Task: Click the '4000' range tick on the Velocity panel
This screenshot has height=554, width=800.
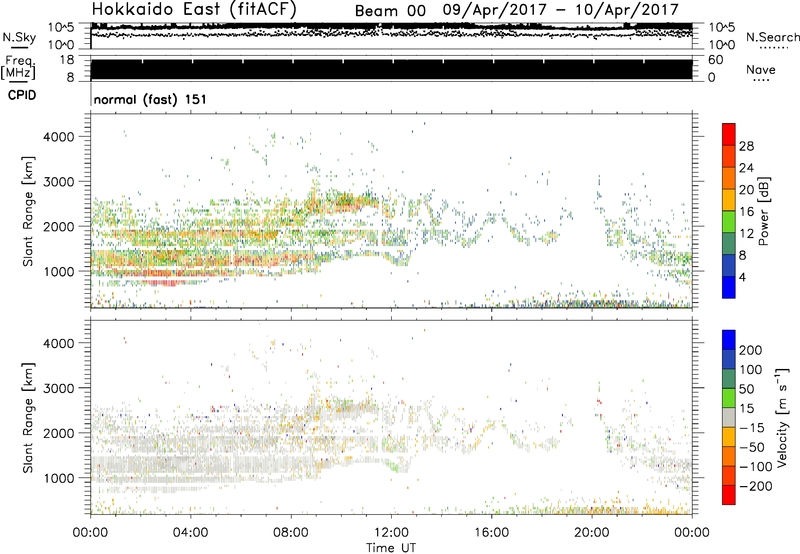Action: pos(59,343)
